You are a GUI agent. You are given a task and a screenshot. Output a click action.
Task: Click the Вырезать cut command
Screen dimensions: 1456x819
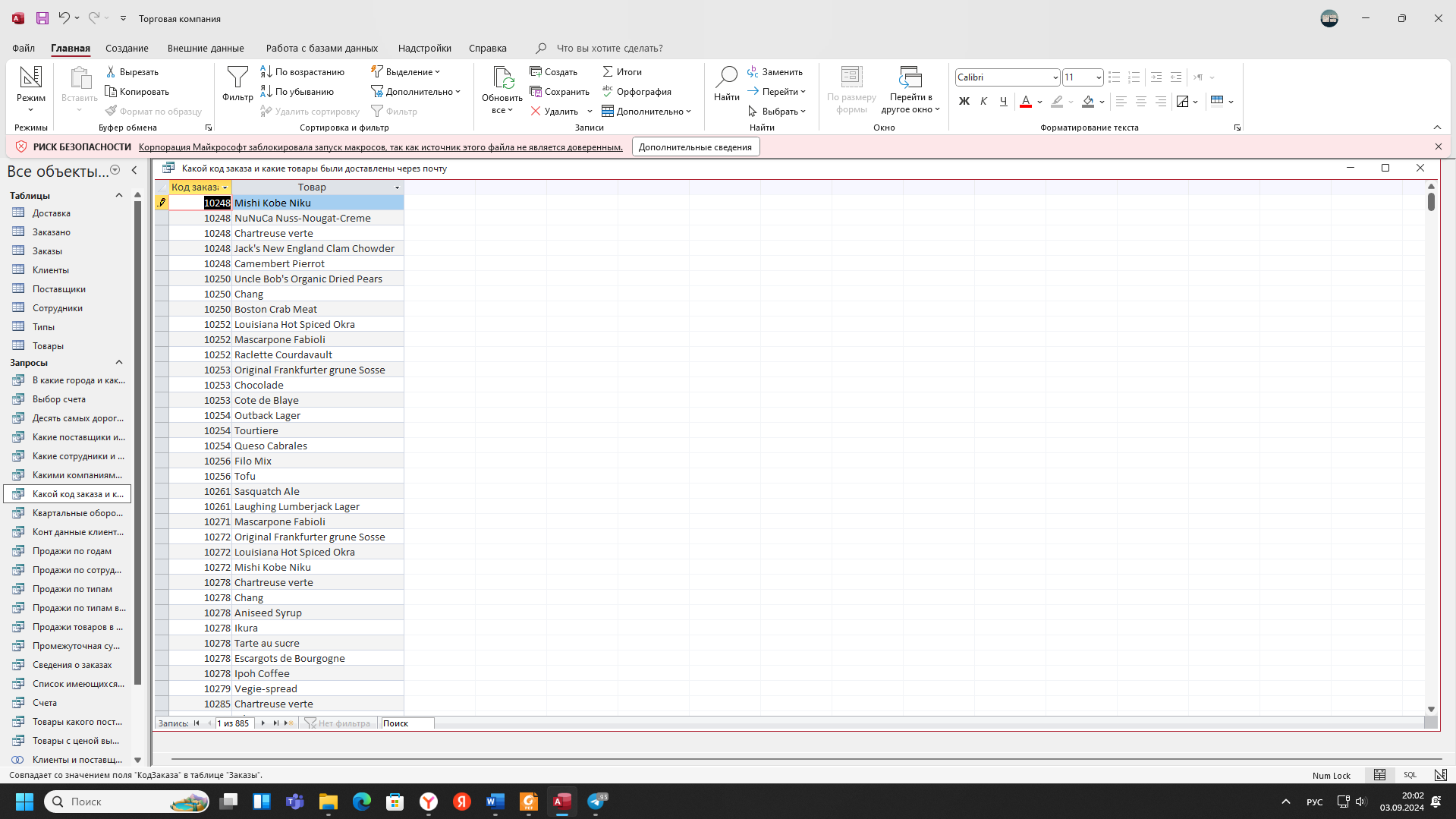pos(132,72)
